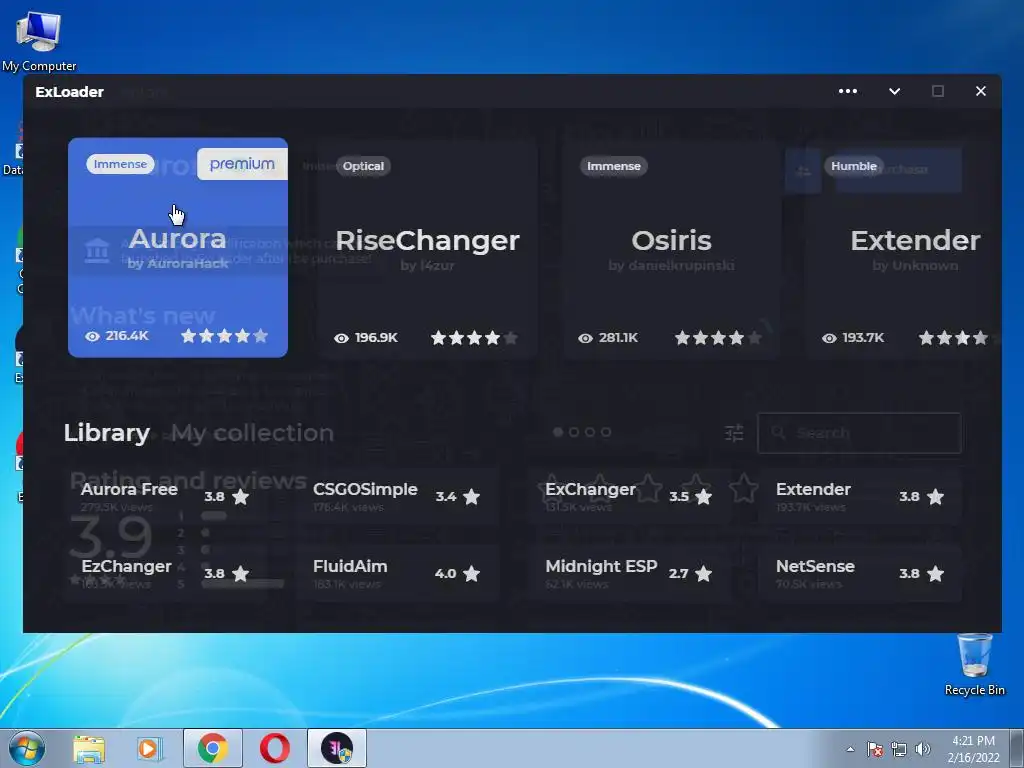Open the RiseChanger card
The height and width of the screenshot is (768, 1024).
click(428, 249)
